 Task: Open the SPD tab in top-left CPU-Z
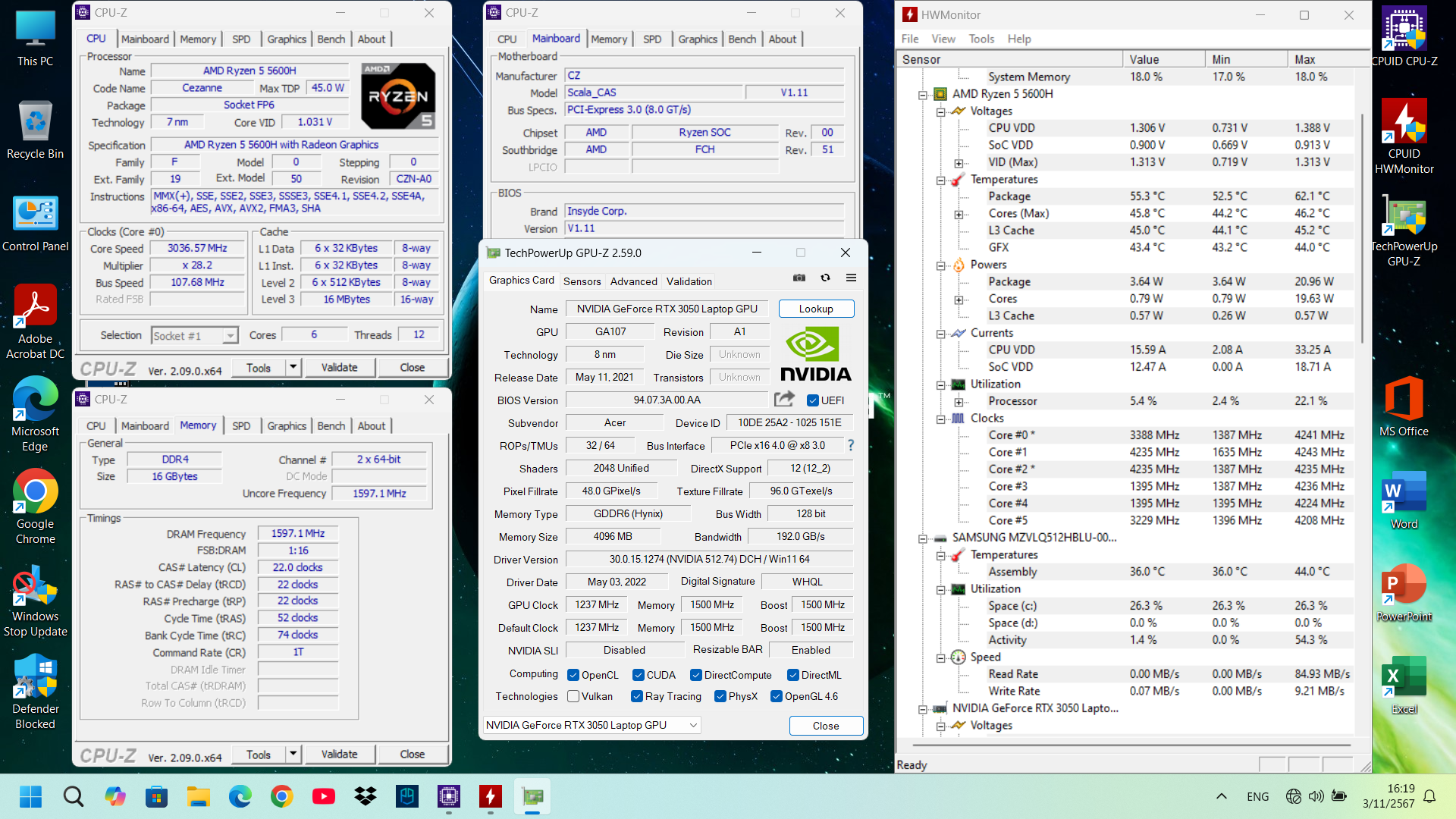click(241, 39)
